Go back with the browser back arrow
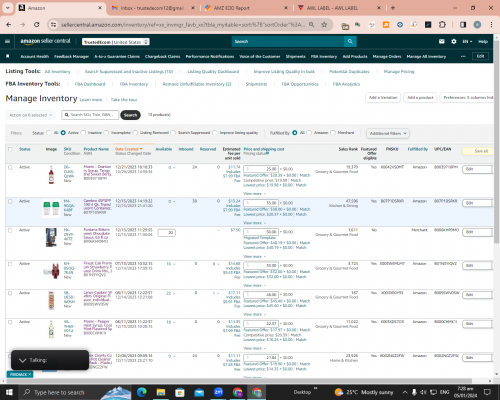 pos(9,25)
